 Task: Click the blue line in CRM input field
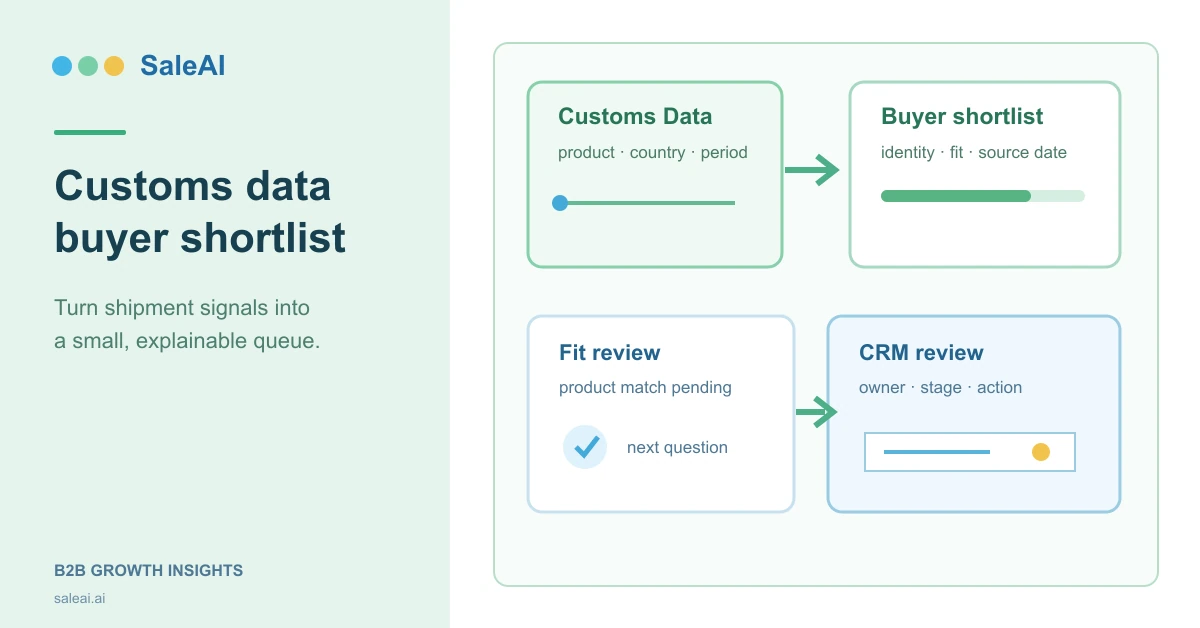pos(937,452)
